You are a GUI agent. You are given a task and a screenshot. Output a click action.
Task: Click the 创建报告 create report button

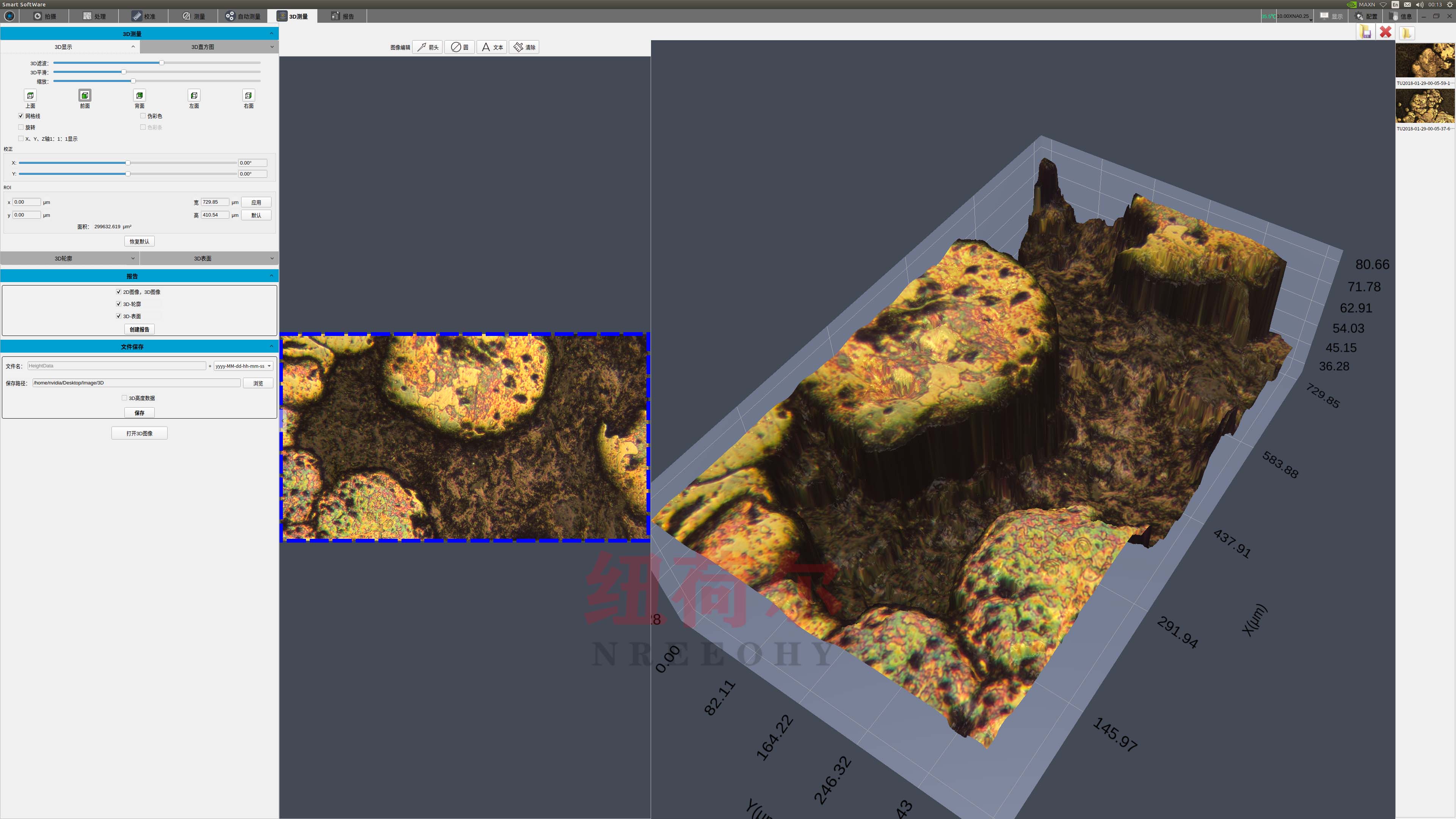coord(140,329)
